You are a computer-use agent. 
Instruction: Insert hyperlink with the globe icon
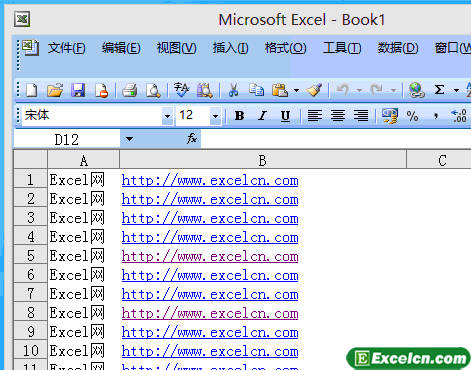(417, 90)
